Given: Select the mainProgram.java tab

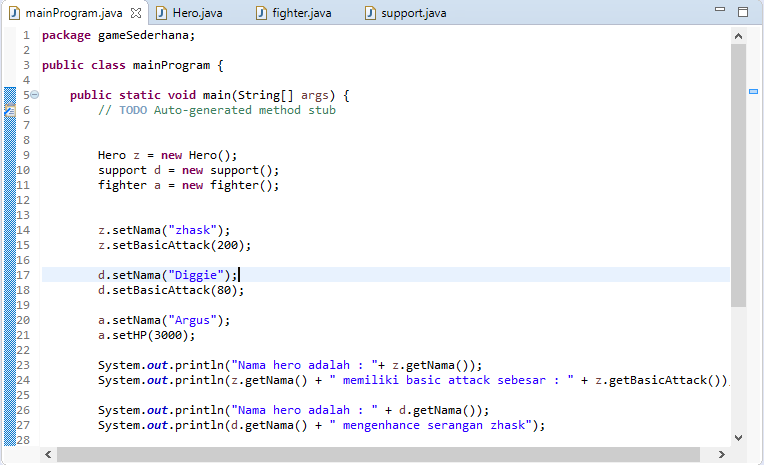Looking at the screenshot, I should (73, 13).
